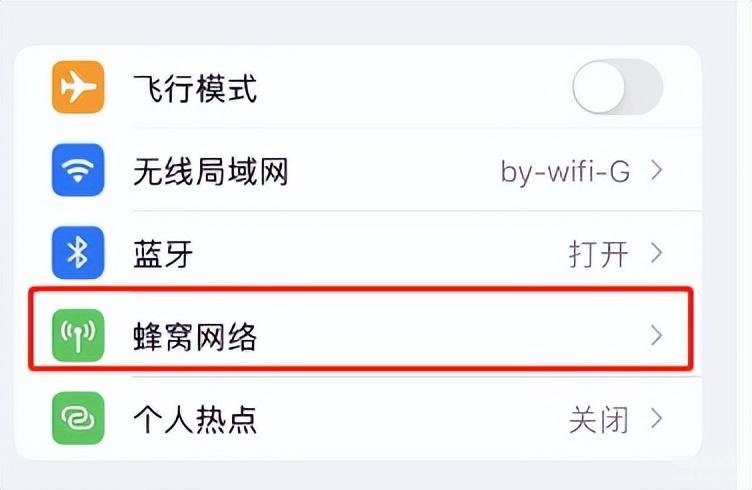The image size is (752, 490).
Task: Tap the green Personal Hotspot icon
Action: pos(78,419)
